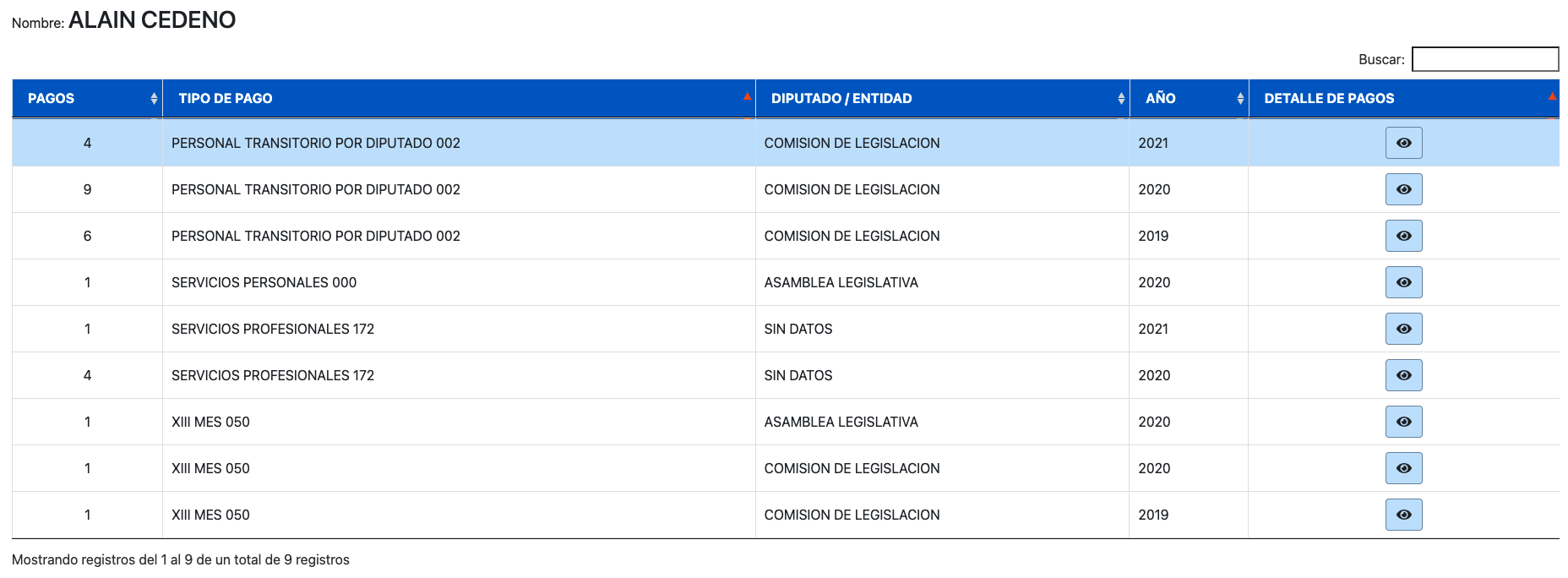Sort table by PAGOS column
Image resolution: width=1568 pixels, height=578 pixels.
click(x=87, y=98)
